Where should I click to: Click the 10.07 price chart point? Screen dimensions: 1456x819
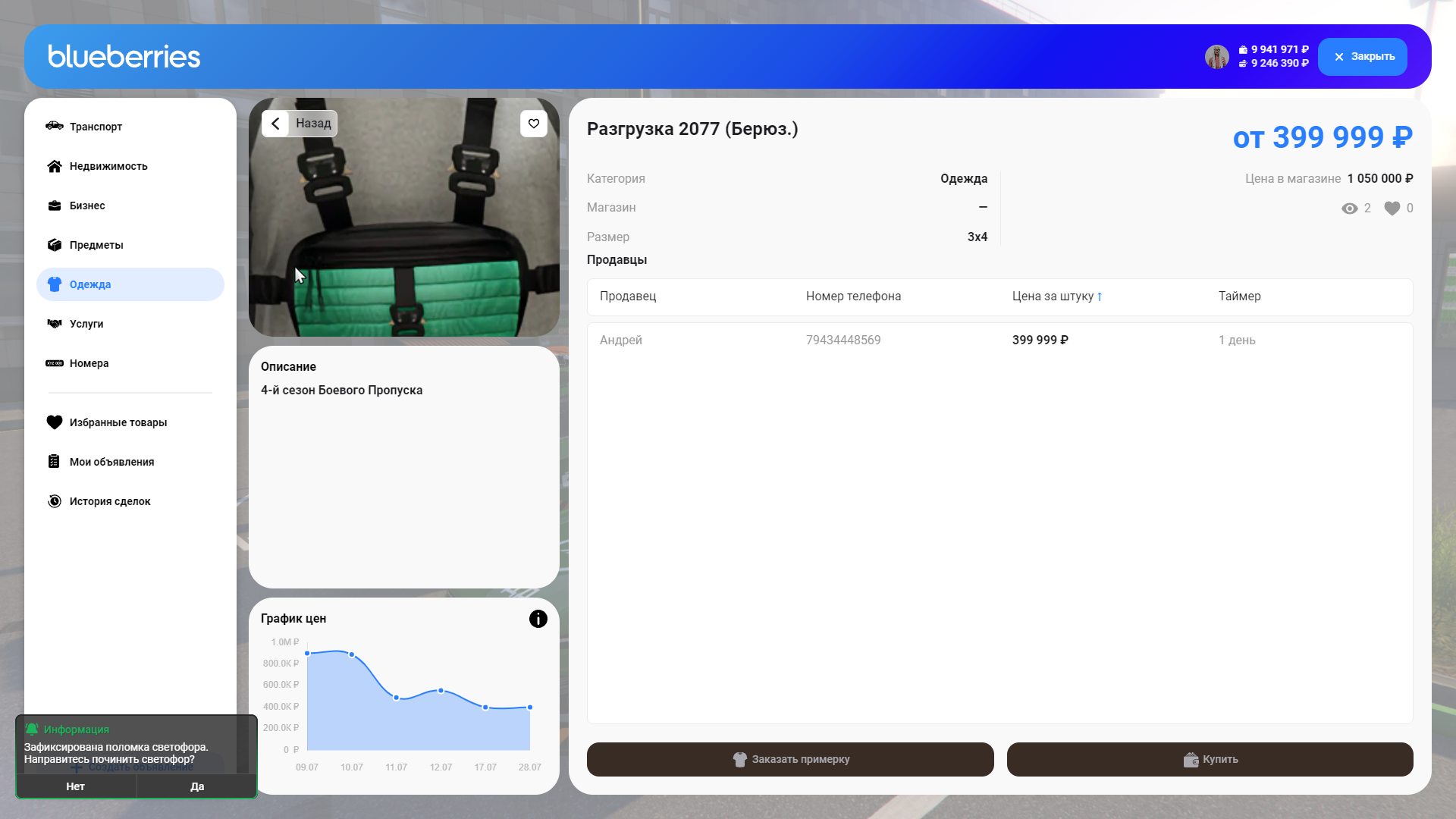352,654
